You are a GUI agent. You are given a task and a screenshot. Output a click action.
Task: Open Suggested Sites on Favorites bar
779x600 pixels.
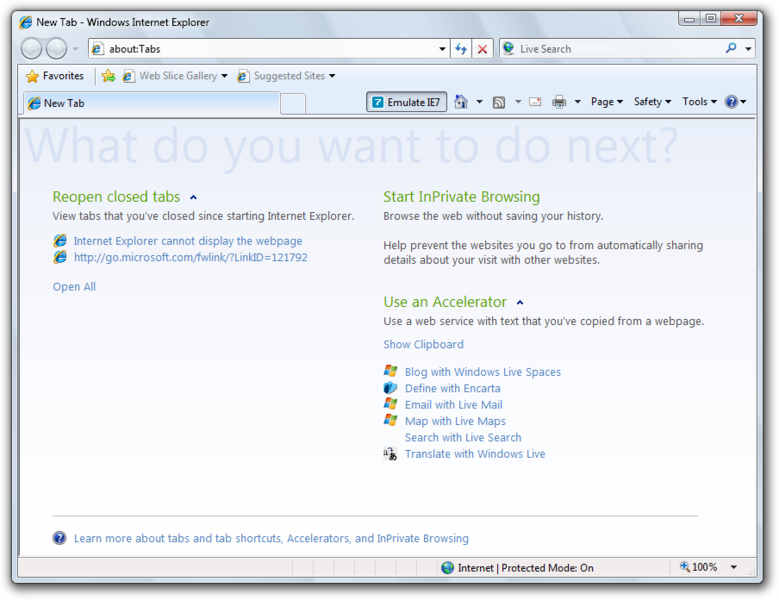coord(286,76)
